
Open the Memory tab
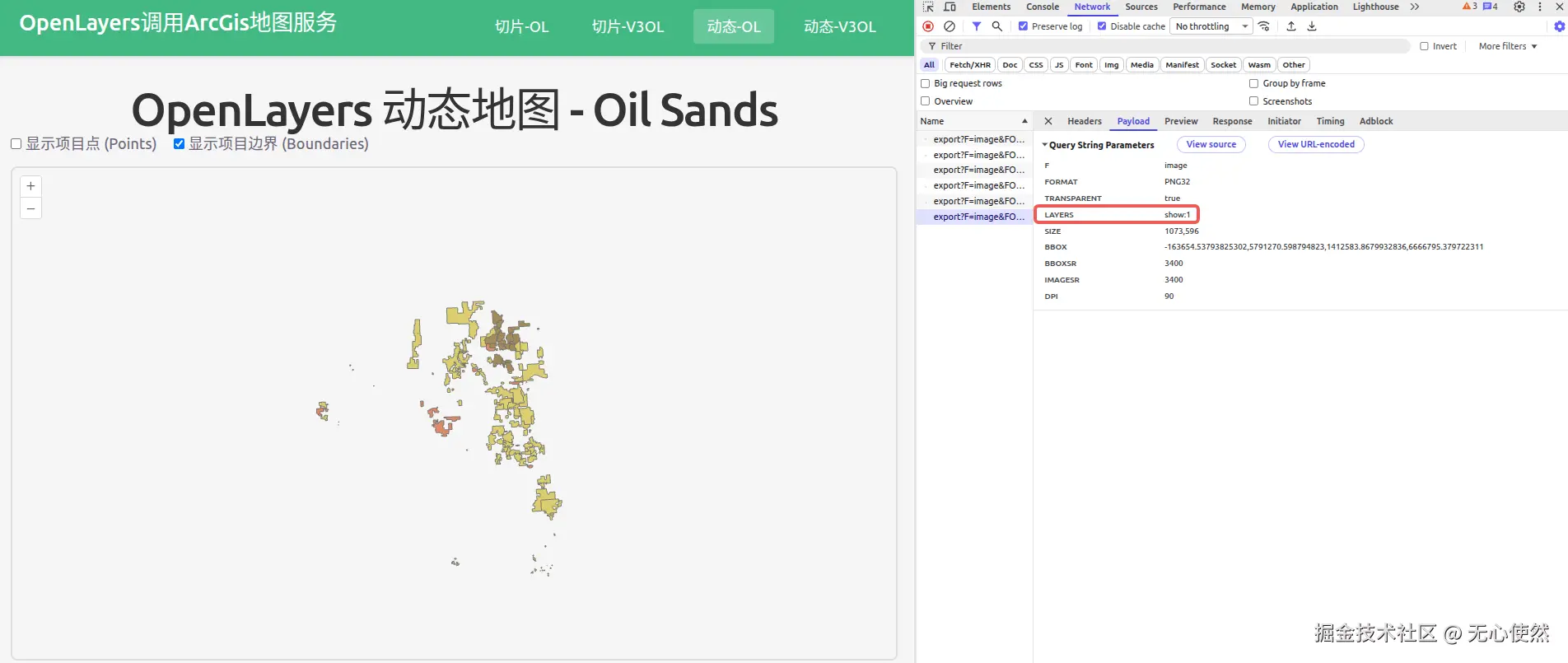[1258, 7]
